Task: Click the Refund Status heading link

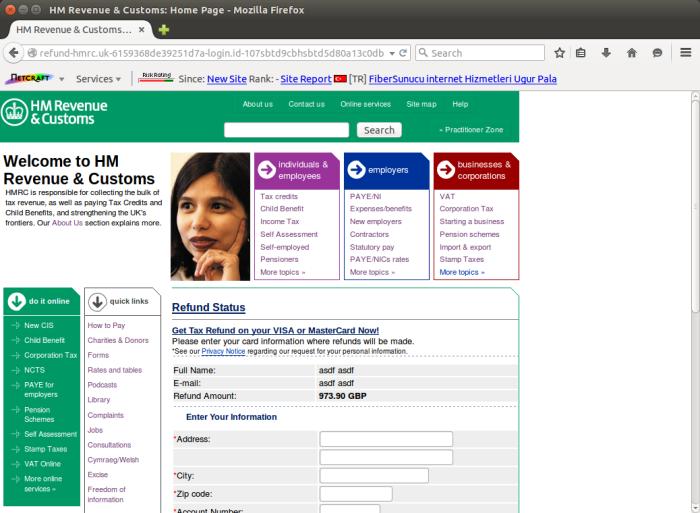Action: tap(208, 308)
